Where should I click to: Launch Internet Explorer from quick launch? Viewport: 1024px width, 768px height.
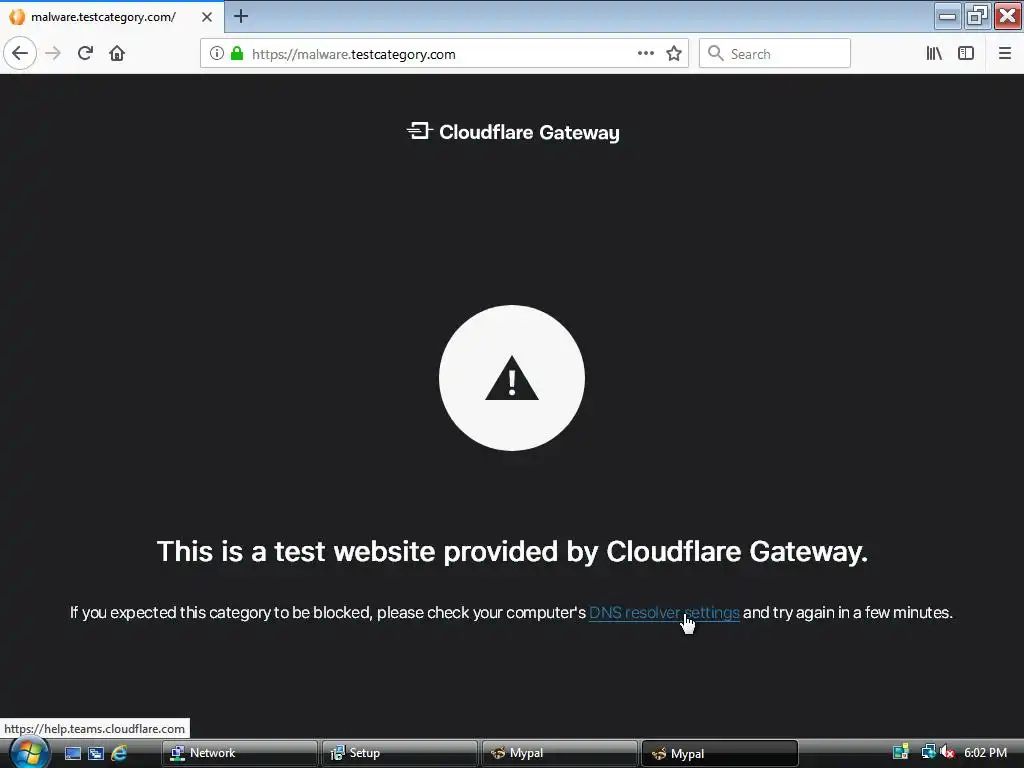119,753
